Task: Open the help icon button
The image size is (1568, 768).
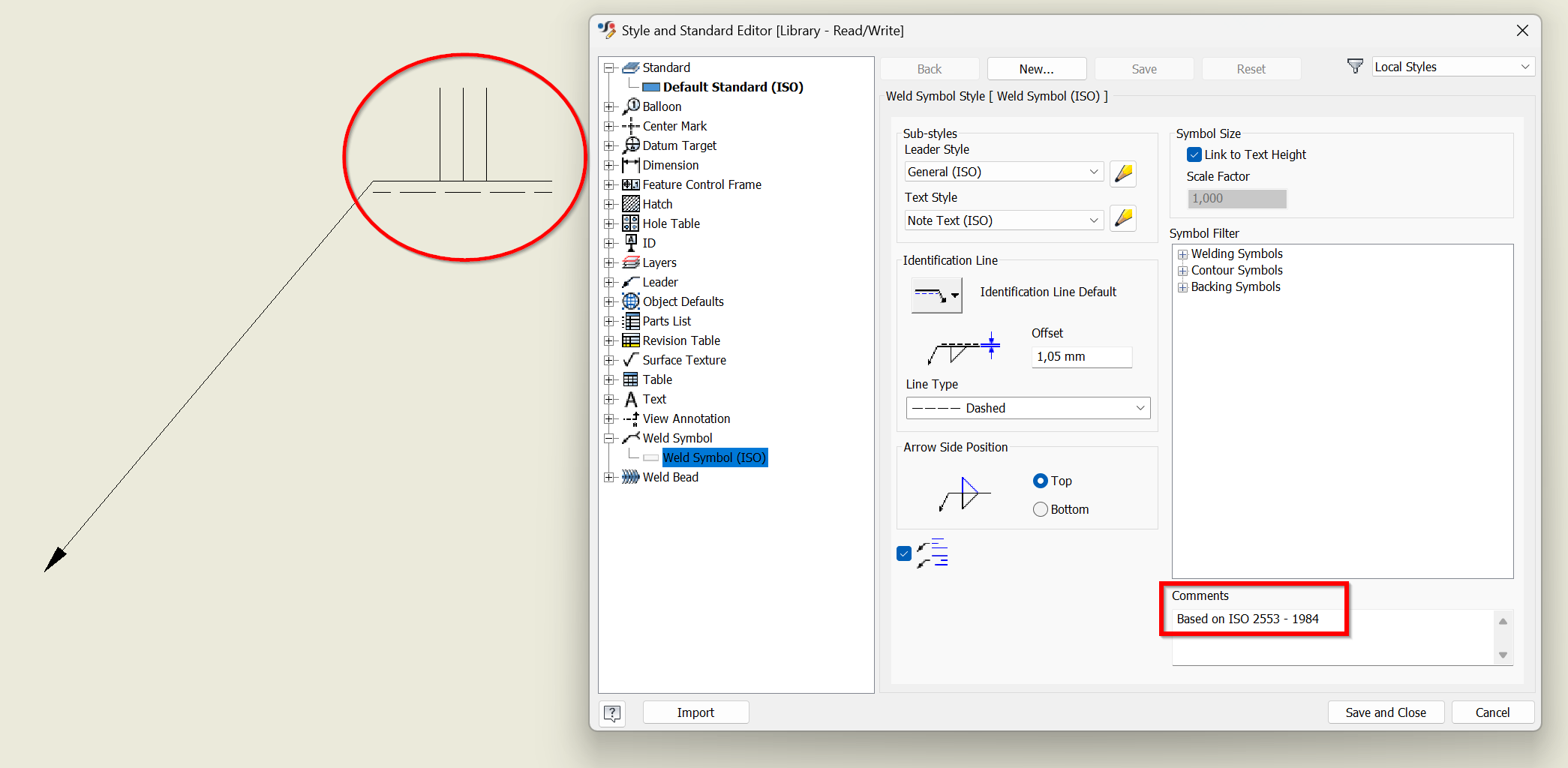Action: click(x=612, y=712)
